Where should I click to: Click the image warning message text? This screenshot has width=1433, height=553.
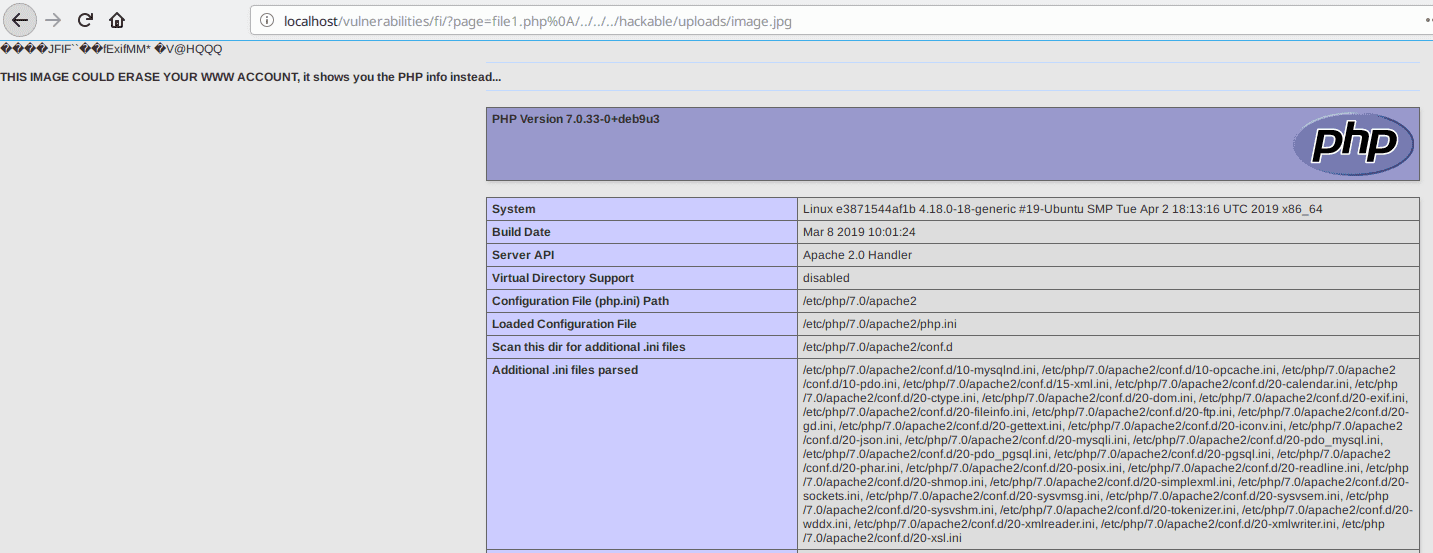(x=251, y=77)
